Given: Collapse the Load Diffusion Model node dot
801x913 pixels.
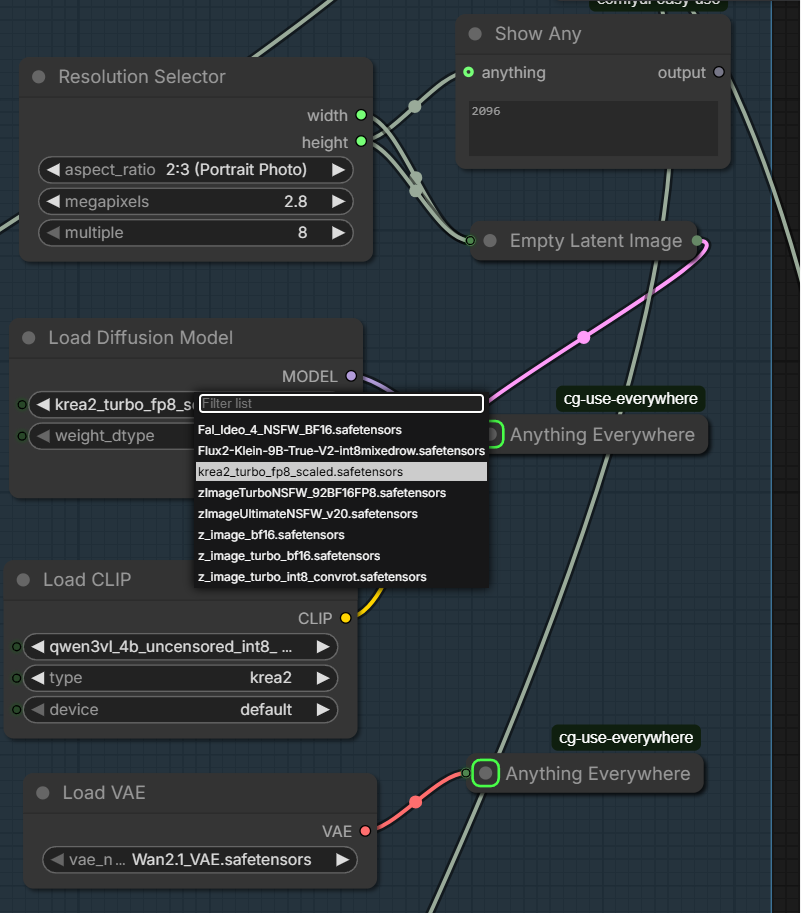Looking at the screenshot, I should 29,338.
